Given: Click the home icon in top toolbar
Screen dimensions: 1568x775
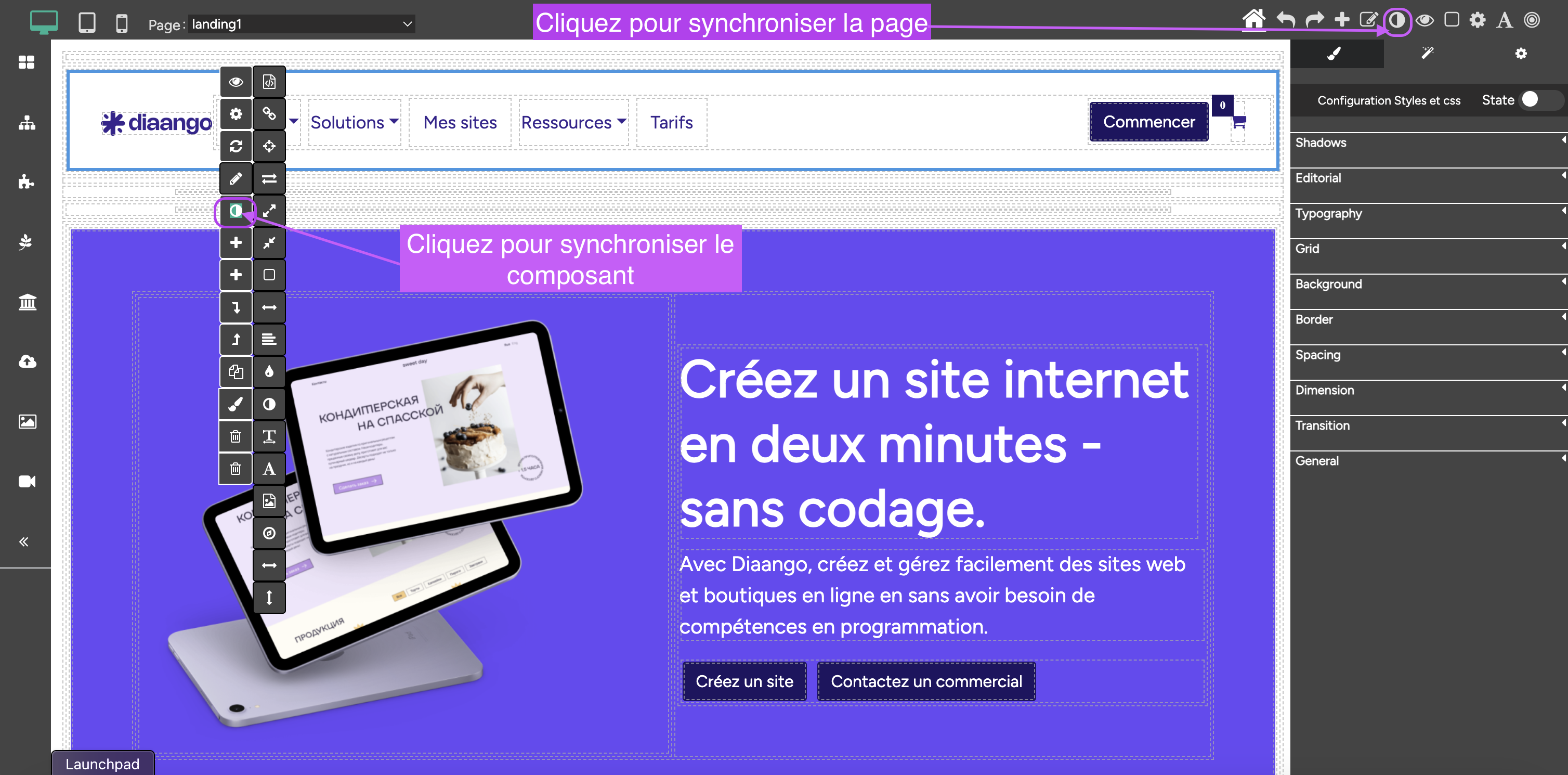Looking at the screenshot, I should 1253,19.
